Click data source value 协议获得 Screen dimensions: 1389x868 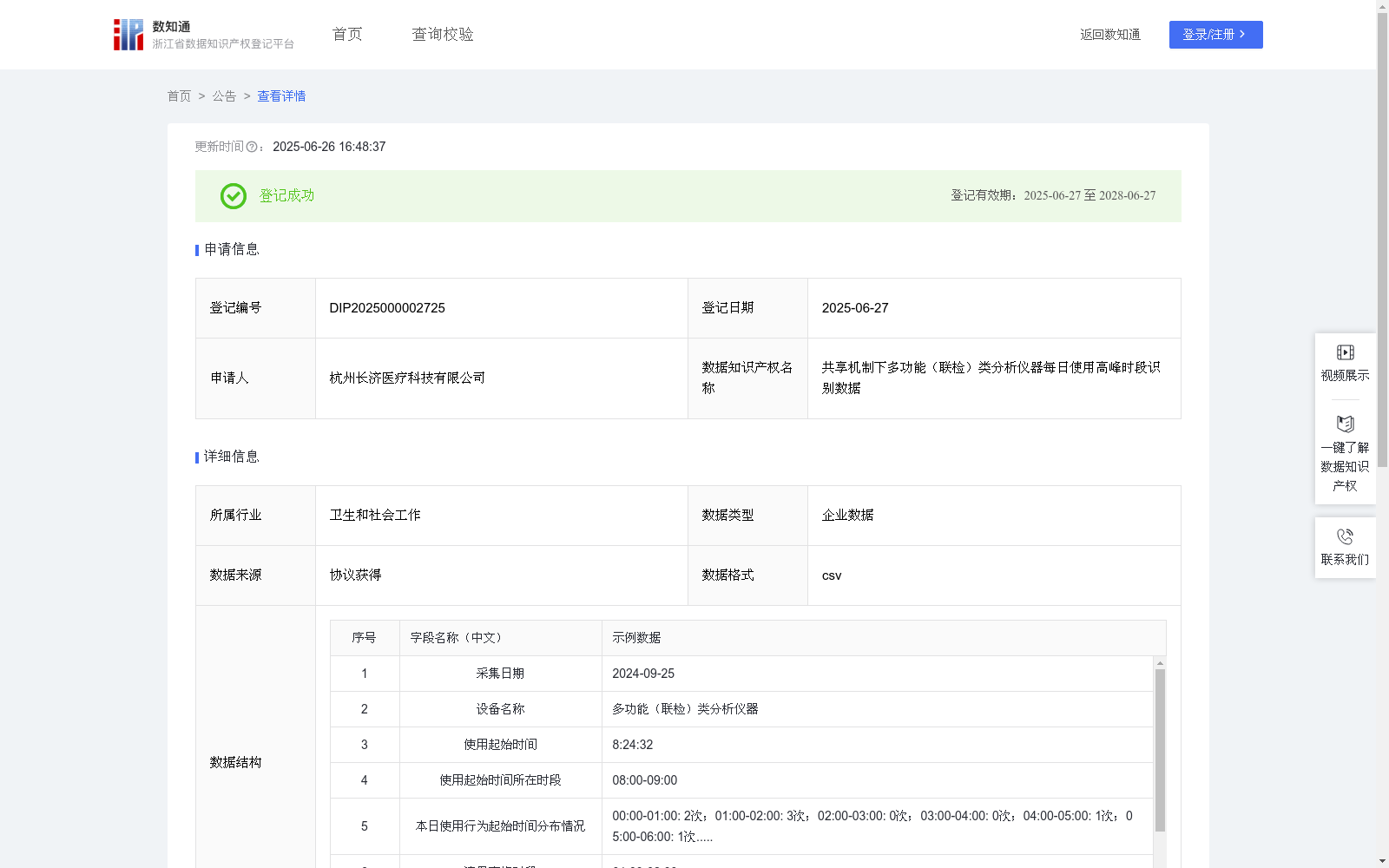click(x=355, y=575)
